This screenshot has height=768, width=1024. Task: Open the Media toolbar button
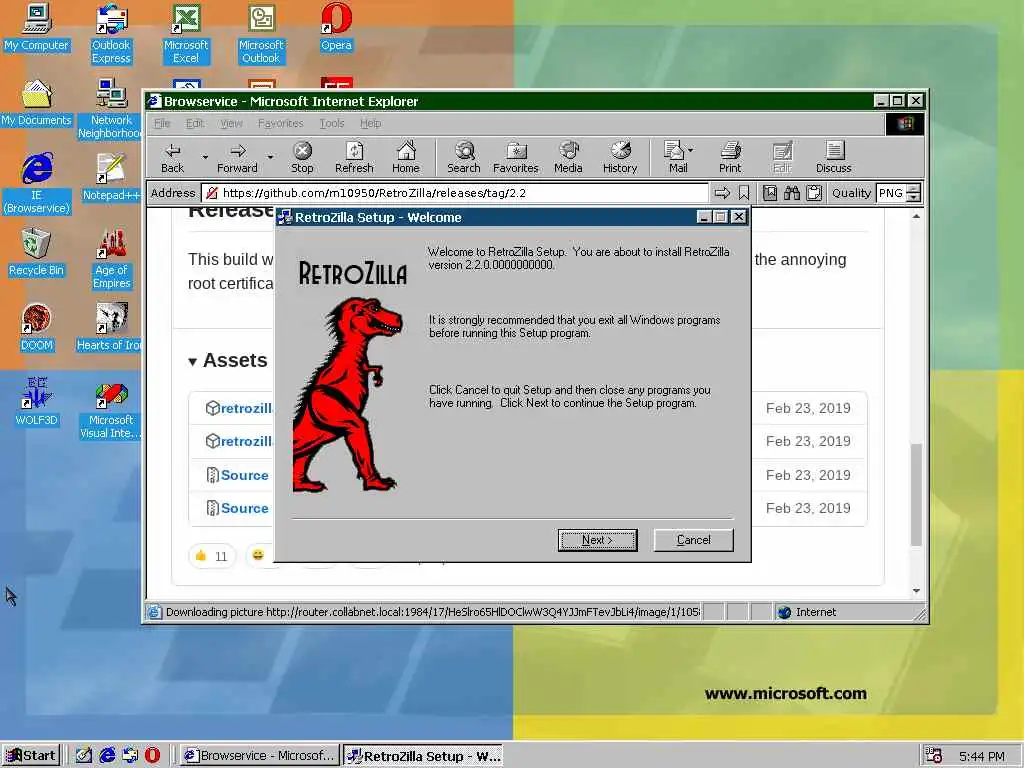pyautogui.click(x=568, y=158)
